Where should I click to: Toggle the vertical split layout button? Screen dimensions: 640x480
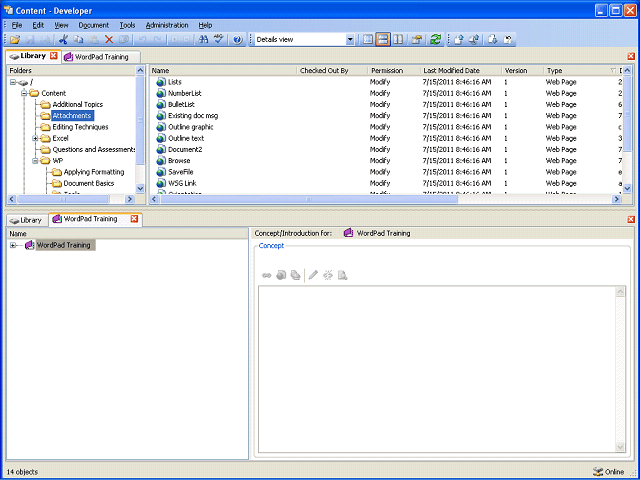pos(398,40)
